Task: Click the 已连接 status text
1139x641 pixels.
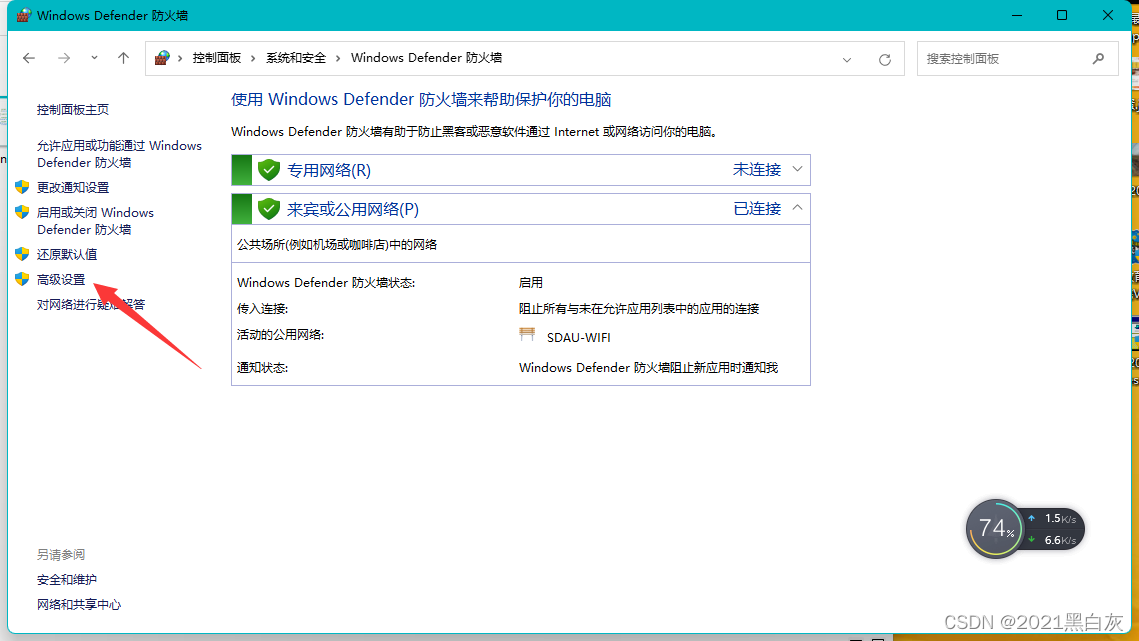Action: (x=757, y=209)
